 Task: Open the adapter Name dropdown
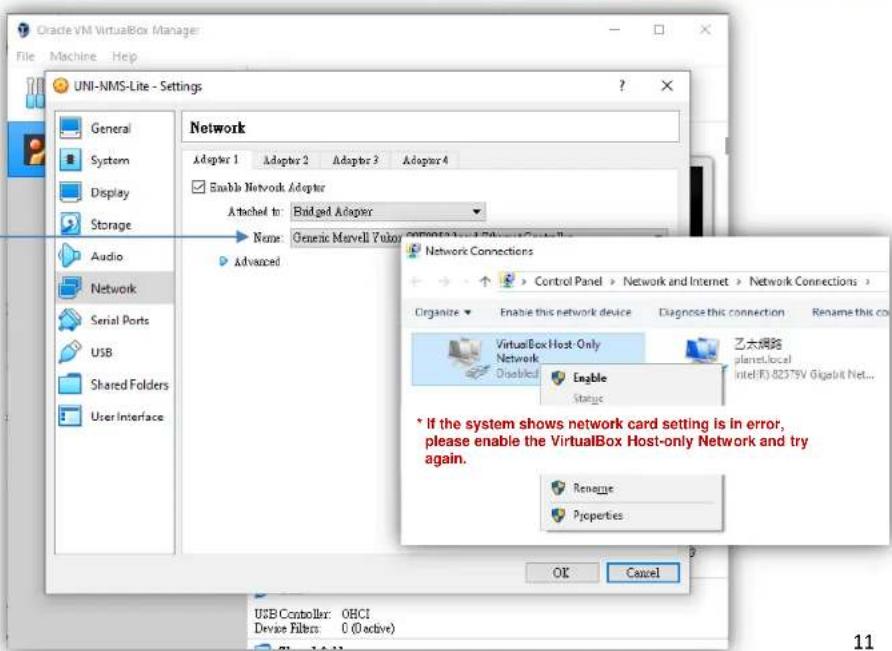(478, 237)
